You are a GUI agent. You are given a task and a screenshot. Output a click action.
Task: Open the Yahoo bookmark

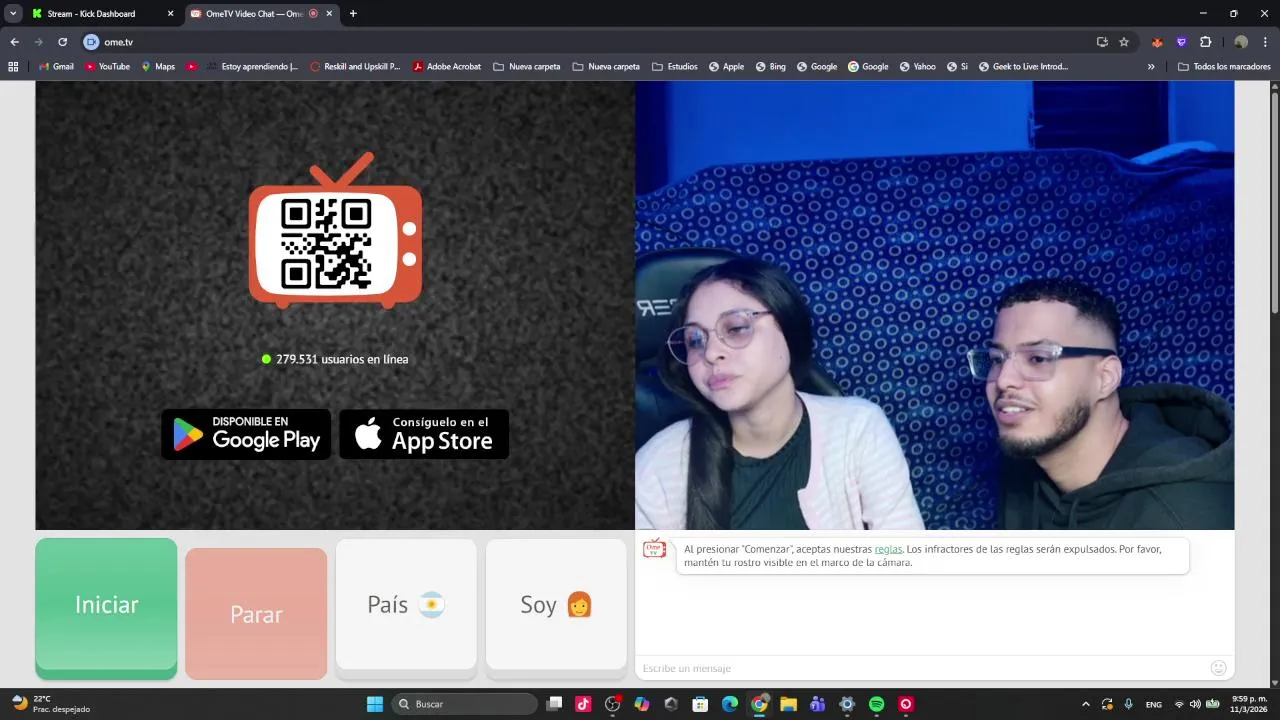(x=917, y=67)
